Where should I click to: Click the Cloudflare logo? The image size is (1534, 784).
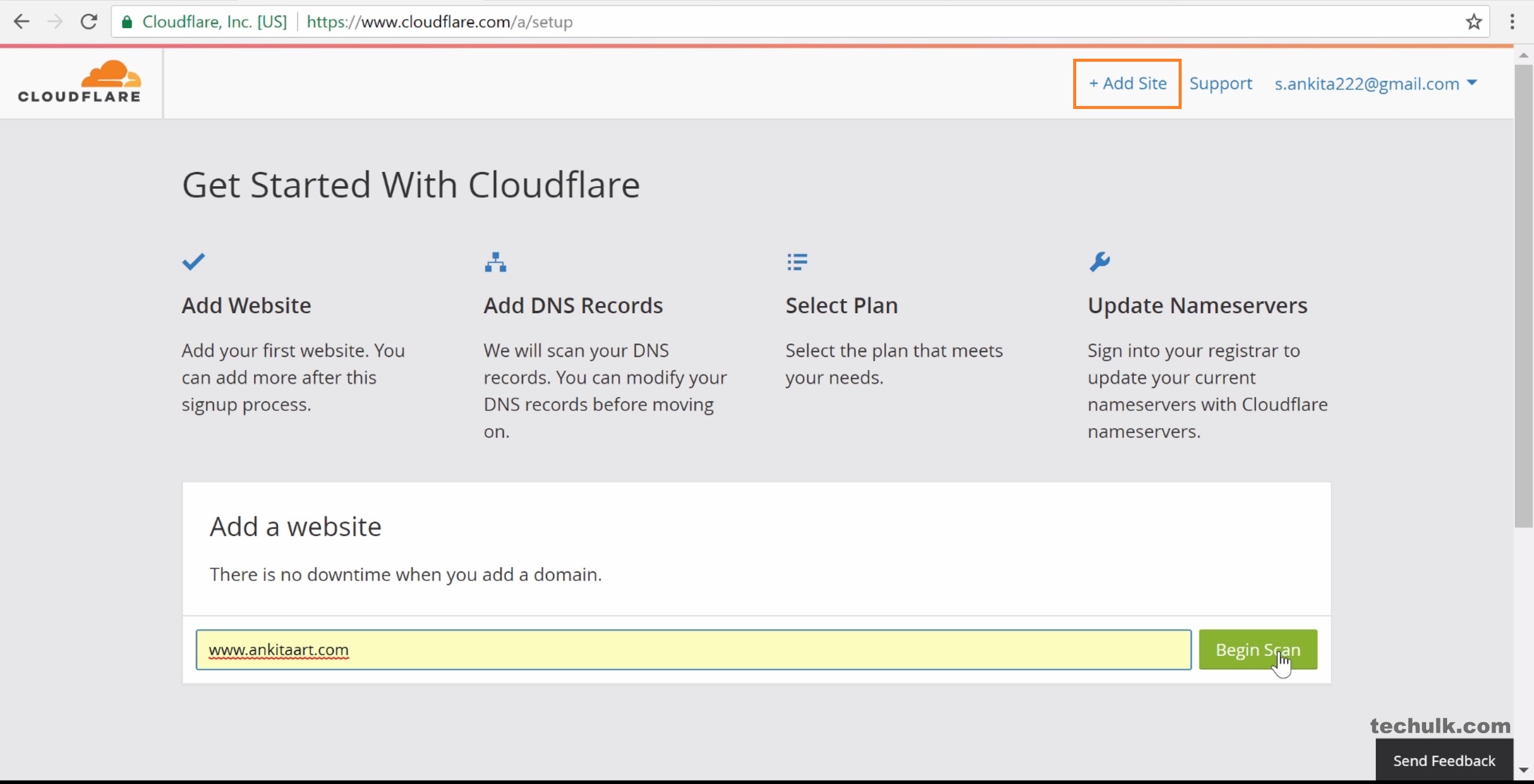[80, 82]
